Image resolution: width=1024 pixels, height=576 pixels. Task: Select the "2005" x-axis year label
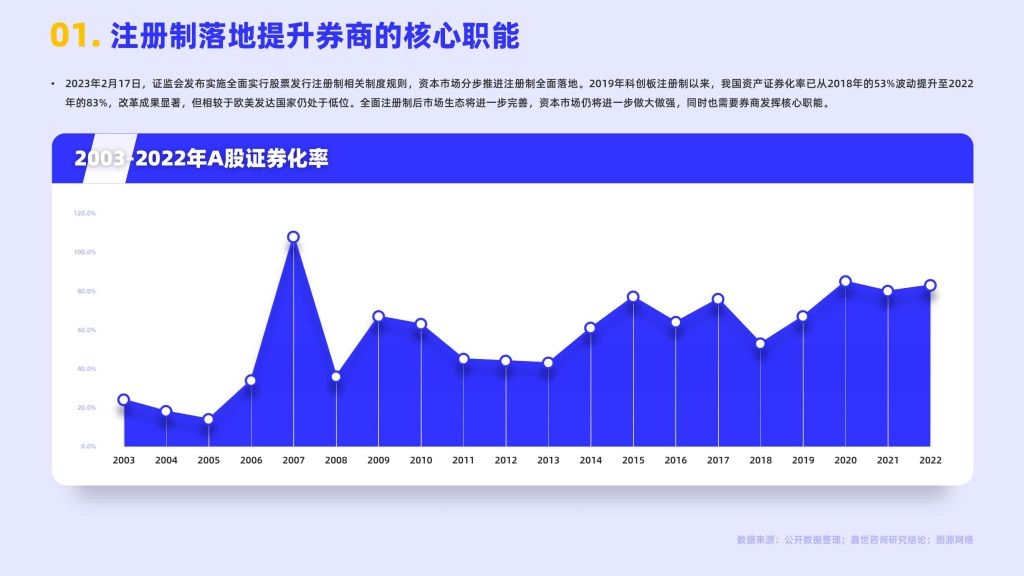tap(208, 460)
